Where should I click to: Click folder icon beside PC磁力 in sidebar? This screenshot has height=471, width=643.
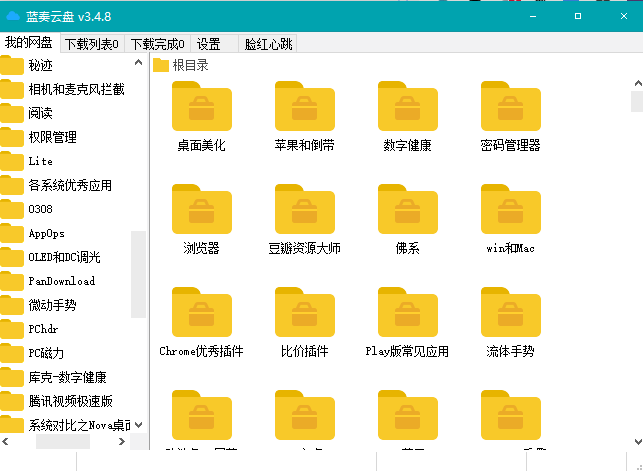[12, 353]
